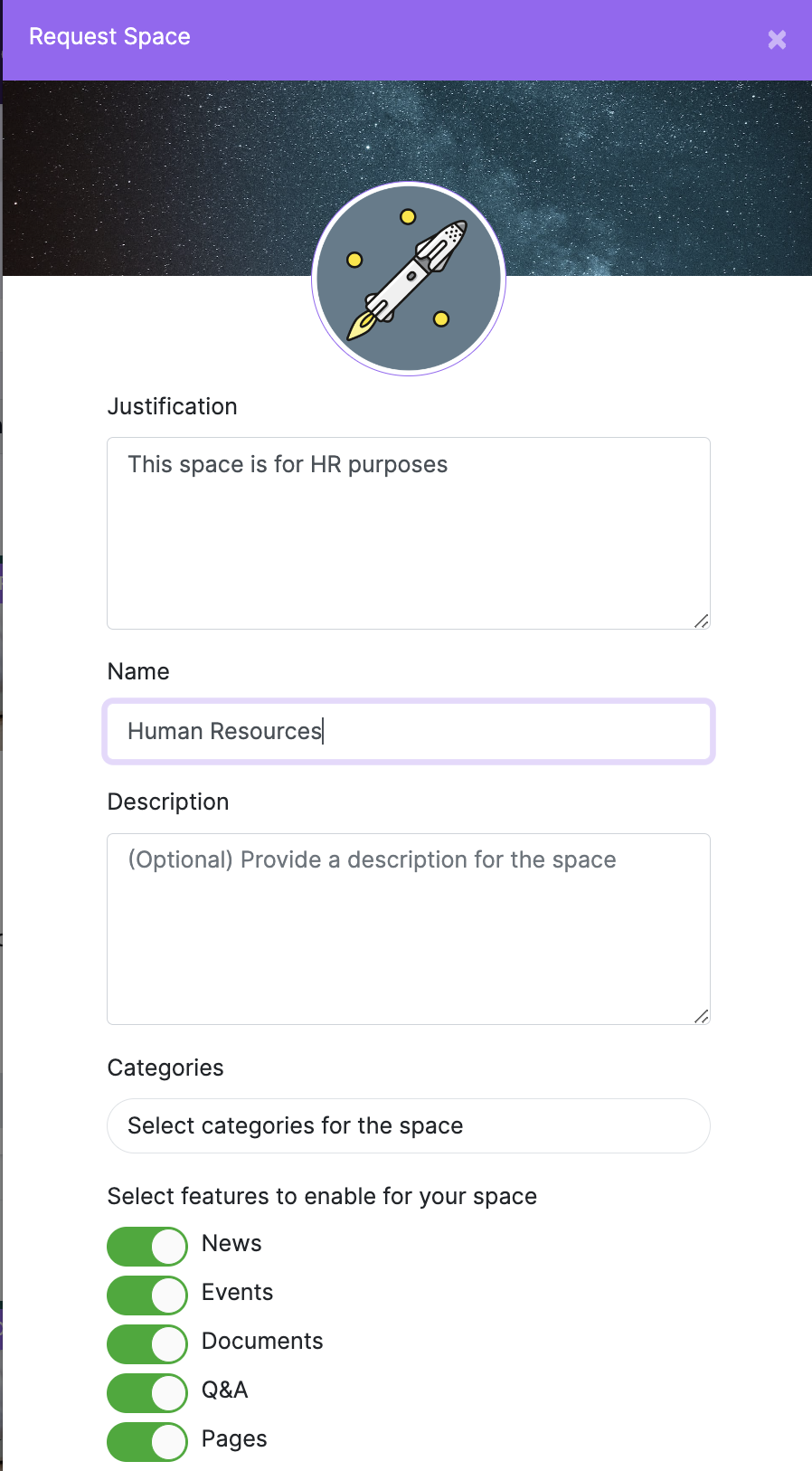Click the Justification field label
Viewport: 812px width, 1471px height.
click(172, 406)
